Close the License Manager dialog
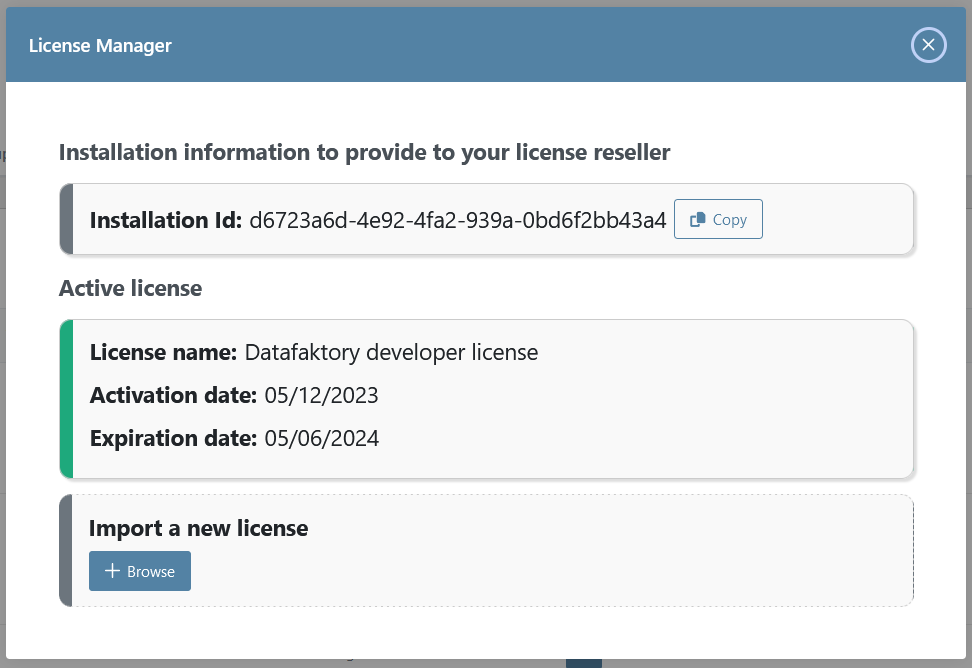Image resolution: width=972 pixels, height=668 pixels. pyautogui.click(x=928, y=45)
